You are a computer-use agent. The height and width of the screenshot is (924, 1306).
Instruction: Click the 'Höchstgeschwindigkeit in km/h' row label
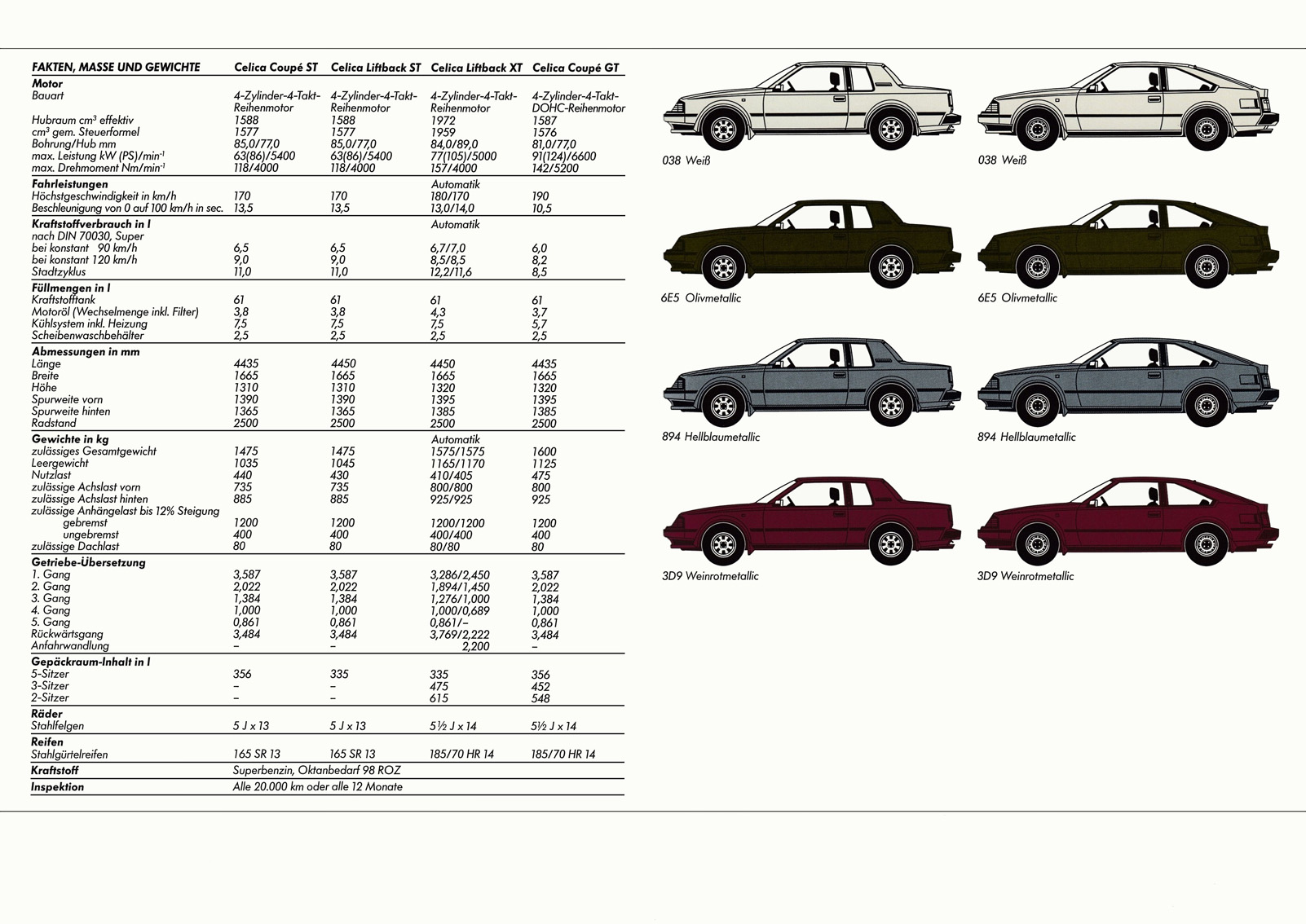tap(104, 196)
